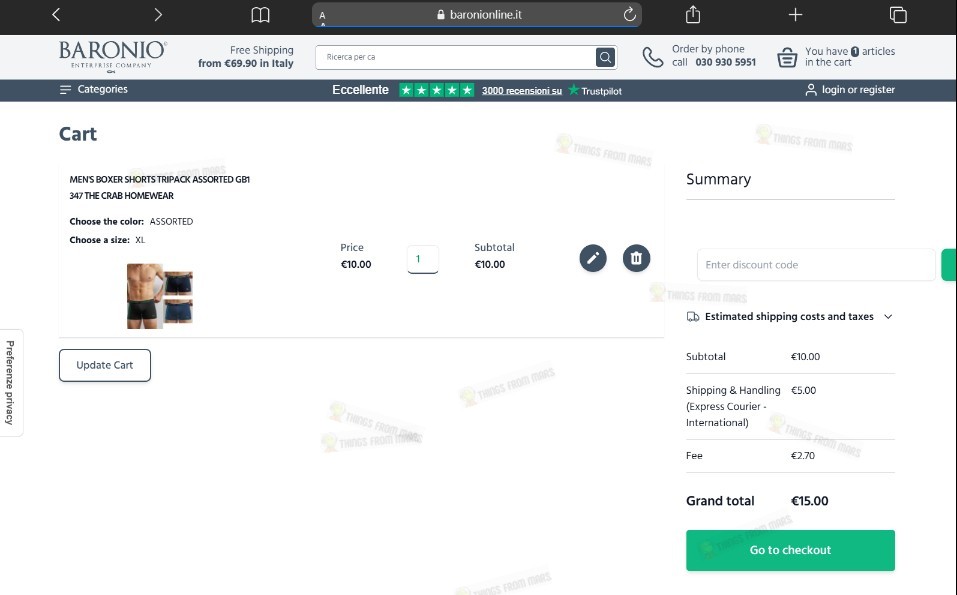
Task: Open the Preferenze privacy side tab
Action: coord(10,383)
